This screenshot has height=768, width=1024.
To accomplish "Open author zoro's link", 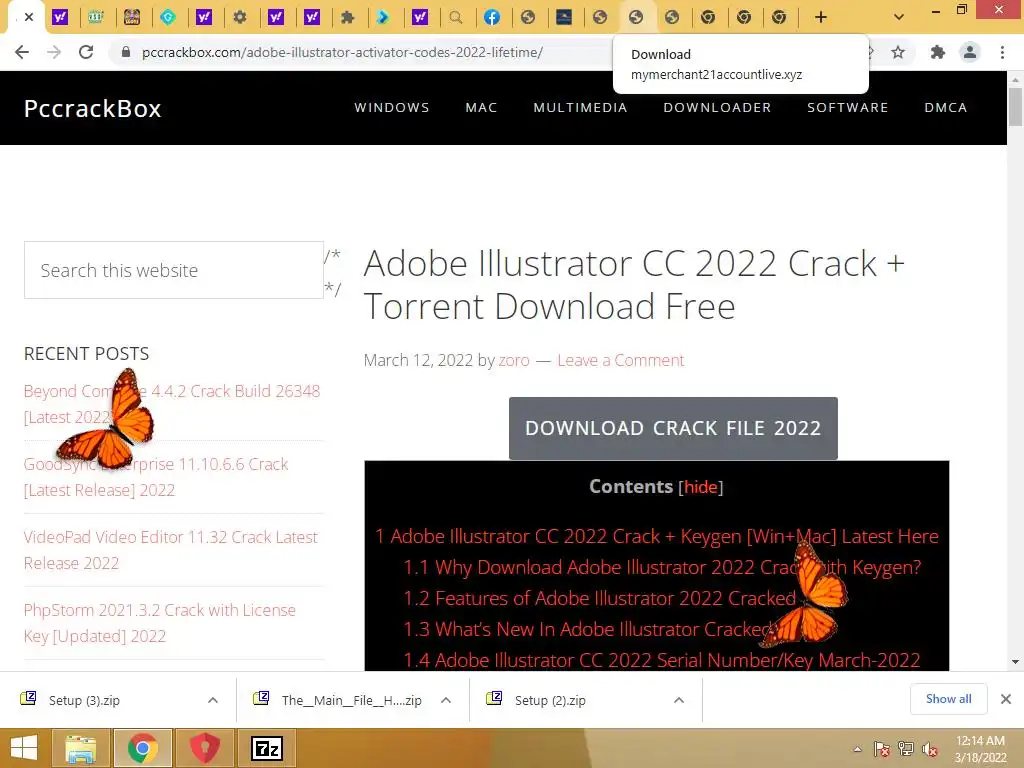I will 514,360.
